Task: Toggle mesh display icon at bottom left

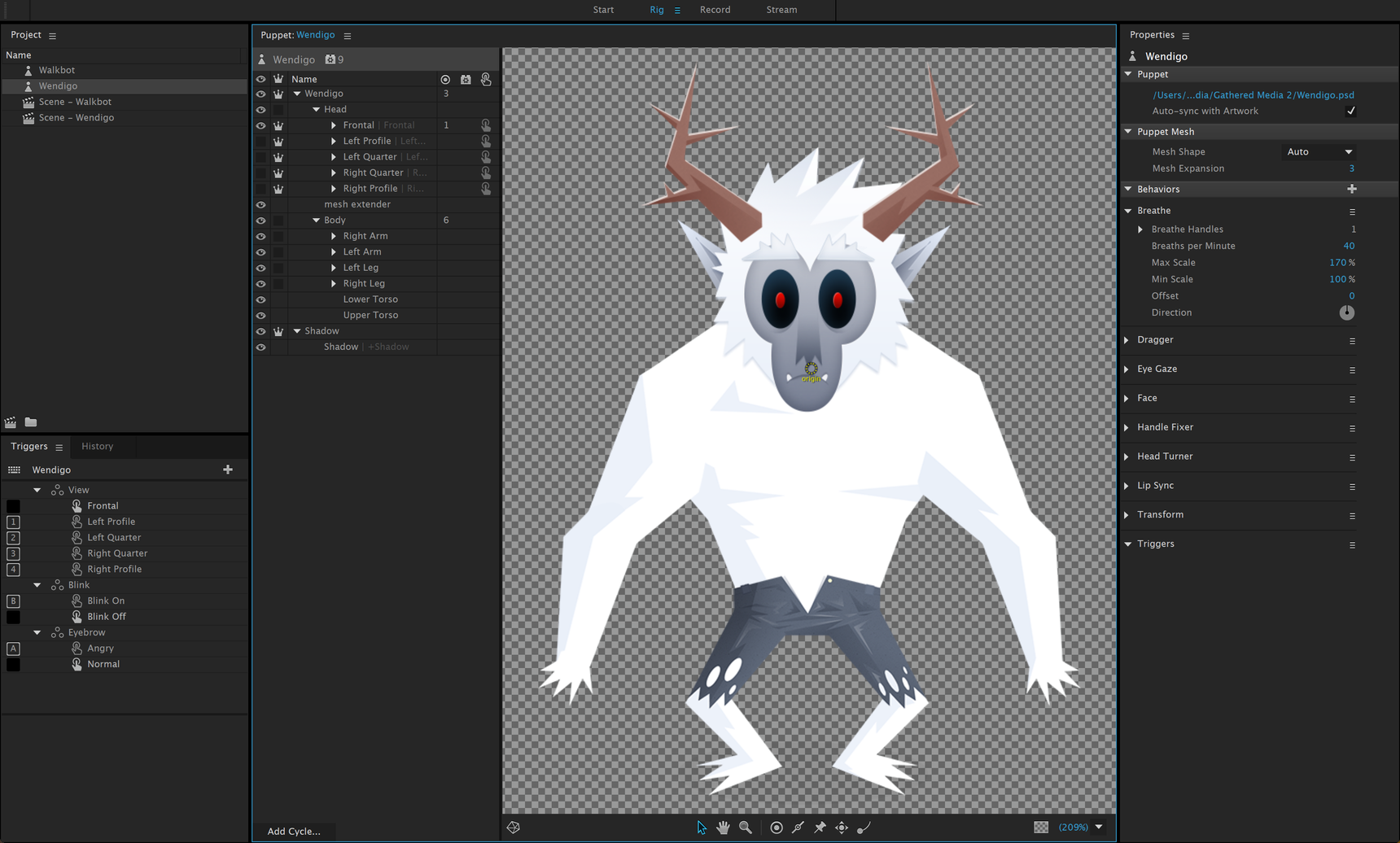Action: pyautogui.click(x=514, y=827)
